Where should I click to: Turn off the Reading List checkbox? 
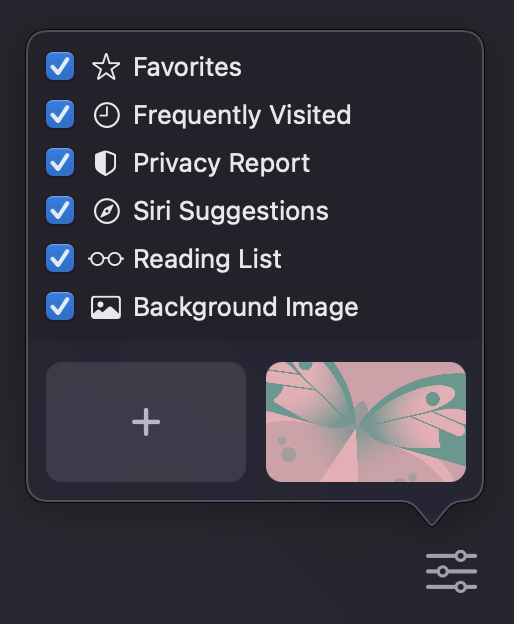60,258
